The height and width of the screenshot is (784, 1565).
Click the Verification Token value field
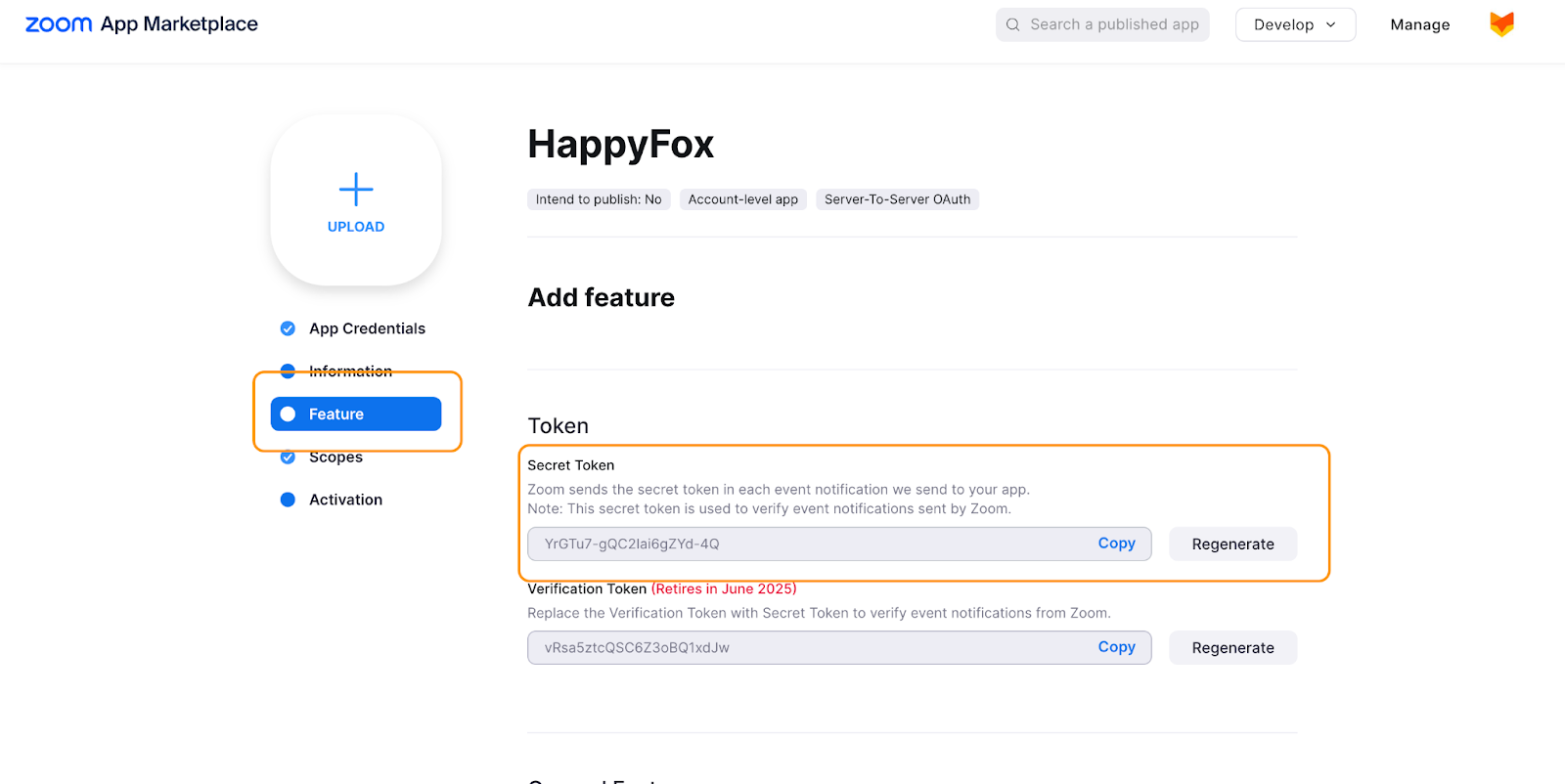839,648
